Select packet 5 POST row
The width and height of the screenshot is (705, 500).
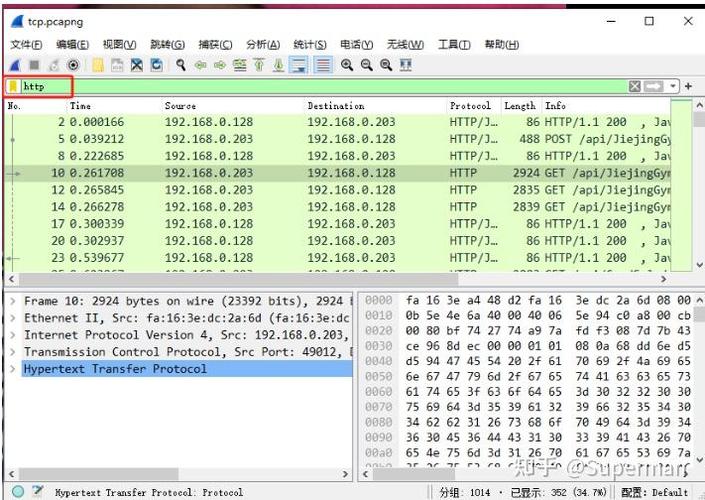click(x=337, y=139)
